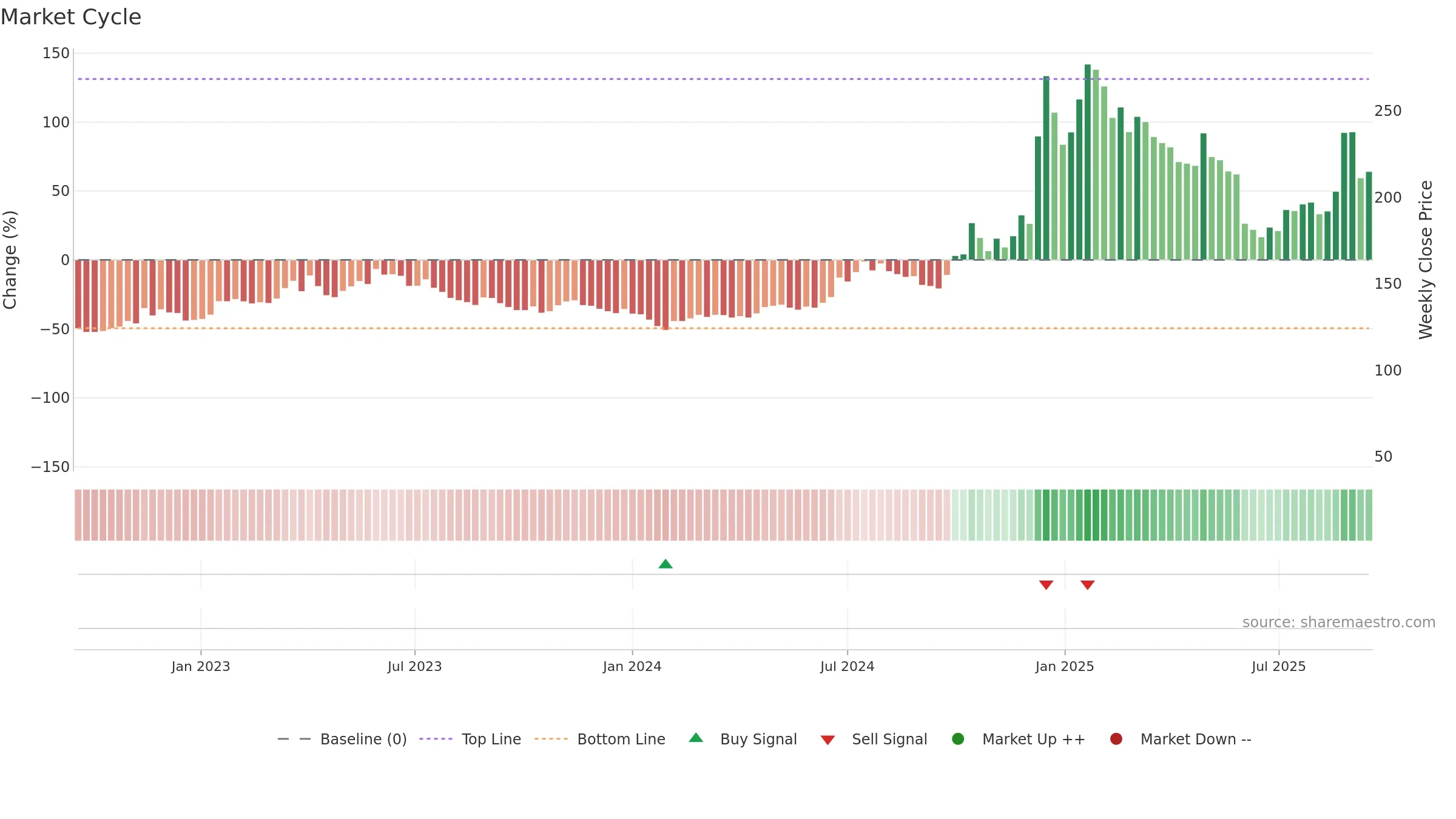Click the −150 tick on Change axis
The height and width of the screenshot is (819, 1456).
click(50, 467)
